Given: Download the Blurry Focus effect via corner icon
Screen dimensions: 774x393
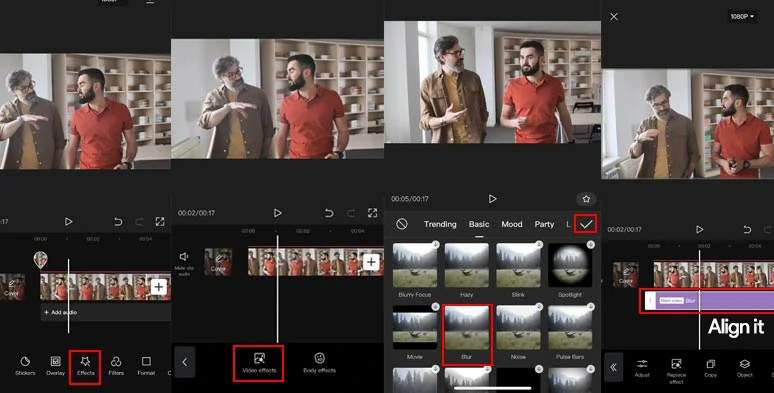Looking at the screenshot, I should [435, 245].
